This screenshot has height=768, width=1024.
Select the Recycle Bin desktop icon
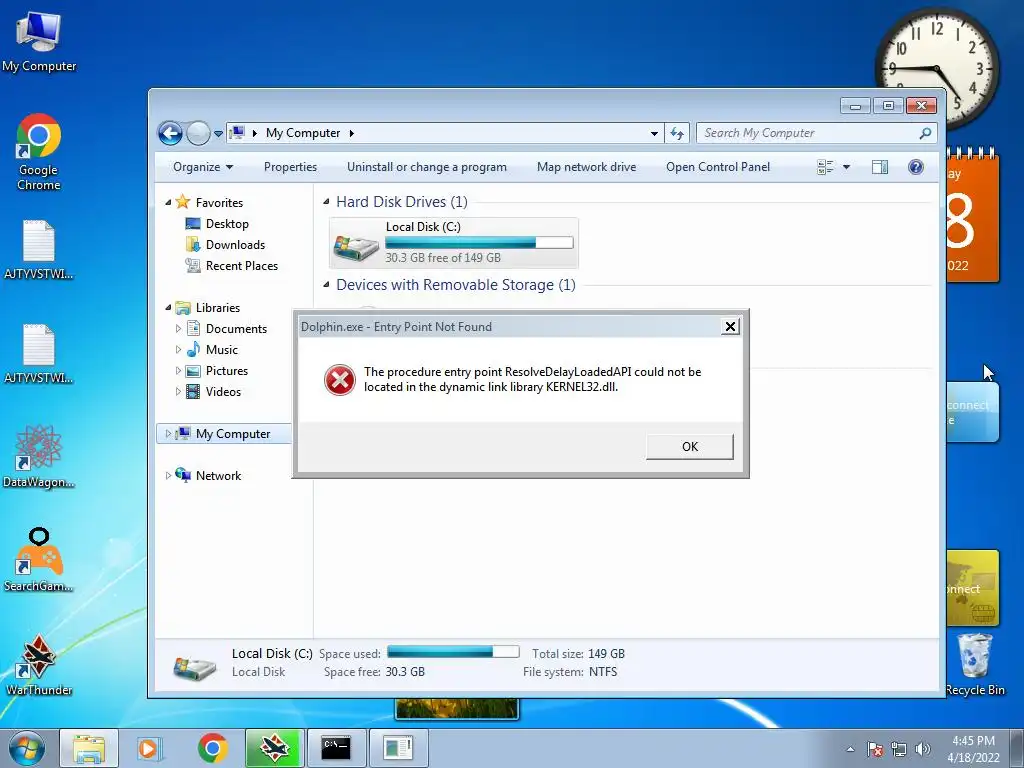click(x=974, y=664)
